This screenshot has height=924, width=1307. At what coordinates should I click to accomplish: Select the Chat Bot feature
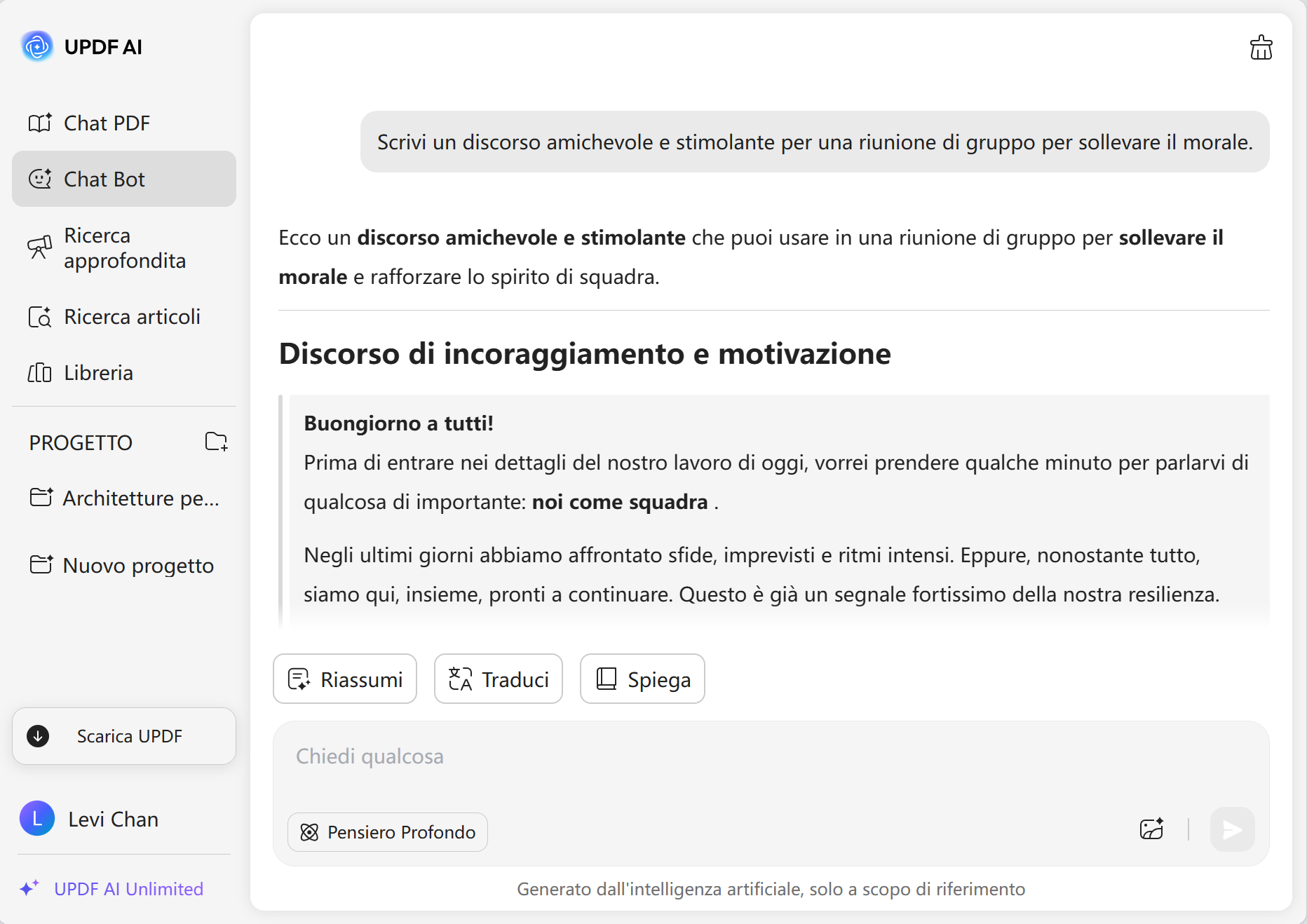tap(104, 179)
